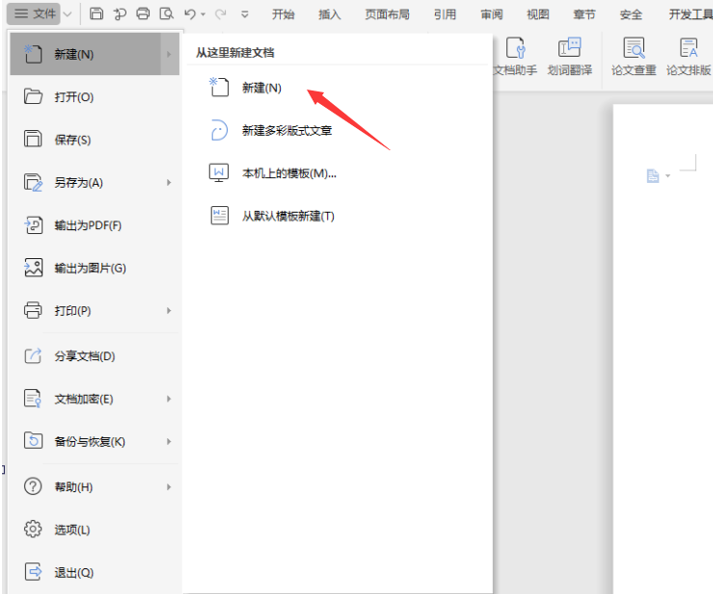Click the printer icon beside 打印(P)
Image resolution: width=713 pixels, height=594 pixels.
click(33, 310)
